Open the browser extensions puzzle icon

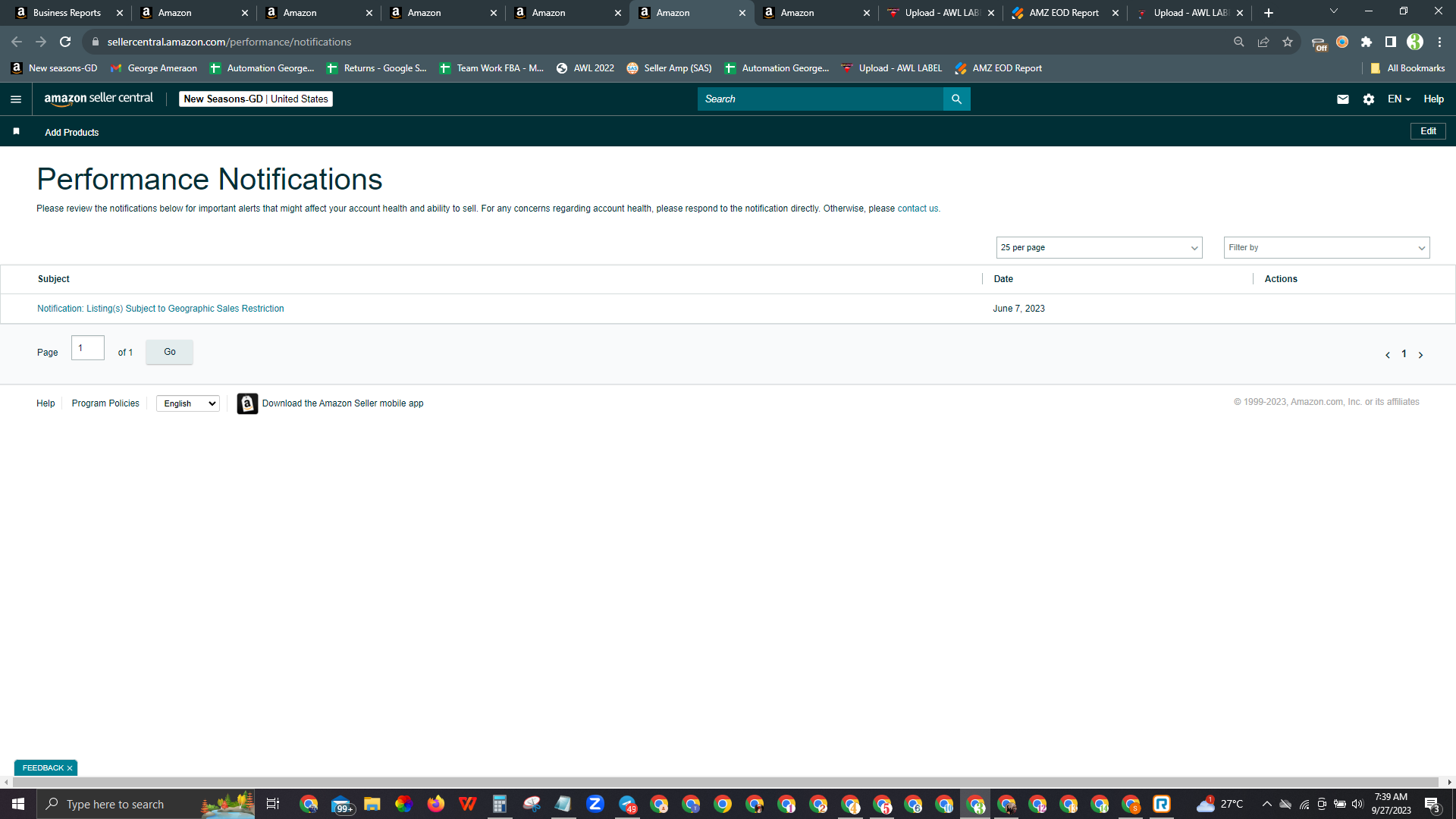1367,42
